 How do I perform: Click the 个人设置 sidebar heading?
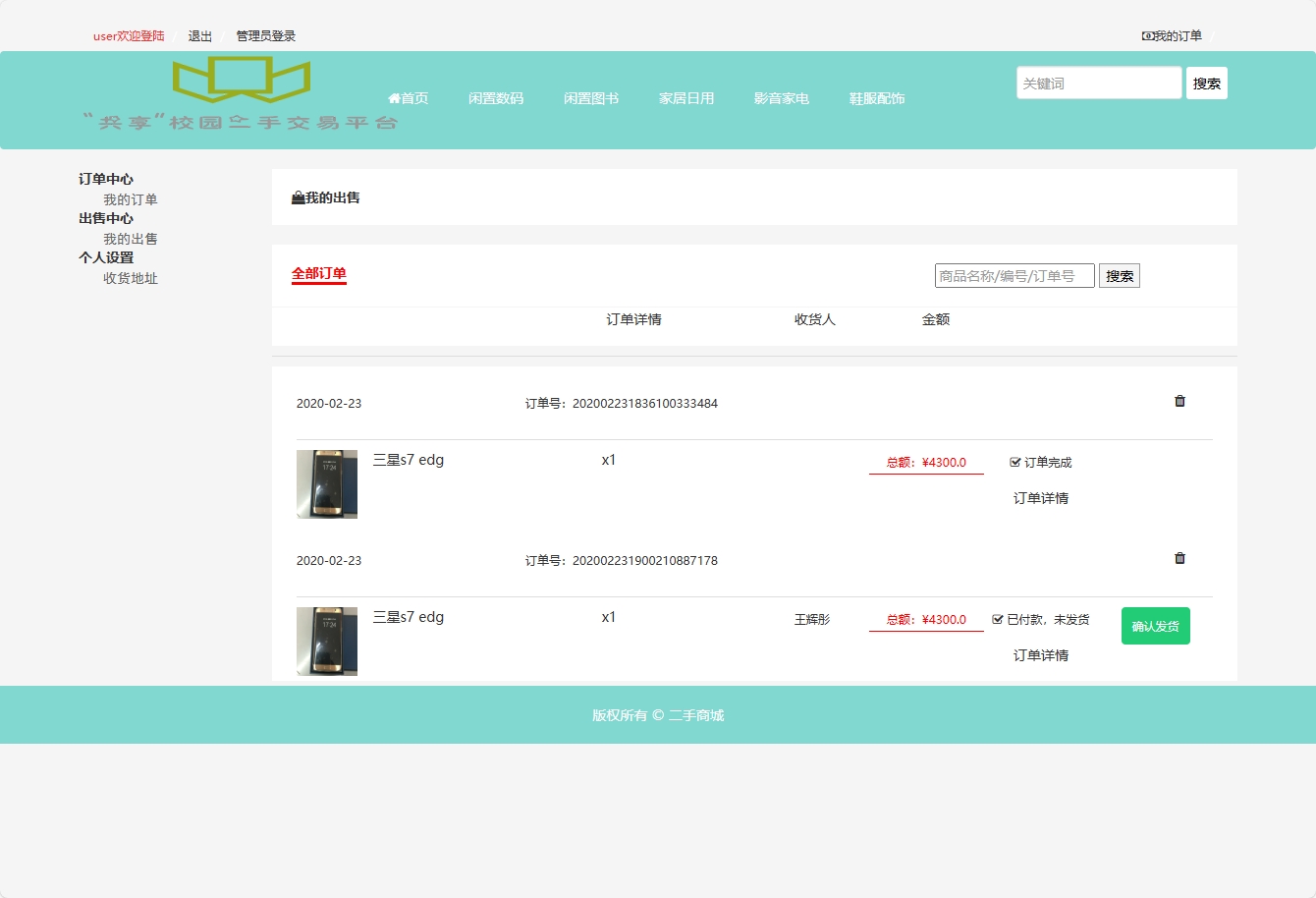click(106, 257)
